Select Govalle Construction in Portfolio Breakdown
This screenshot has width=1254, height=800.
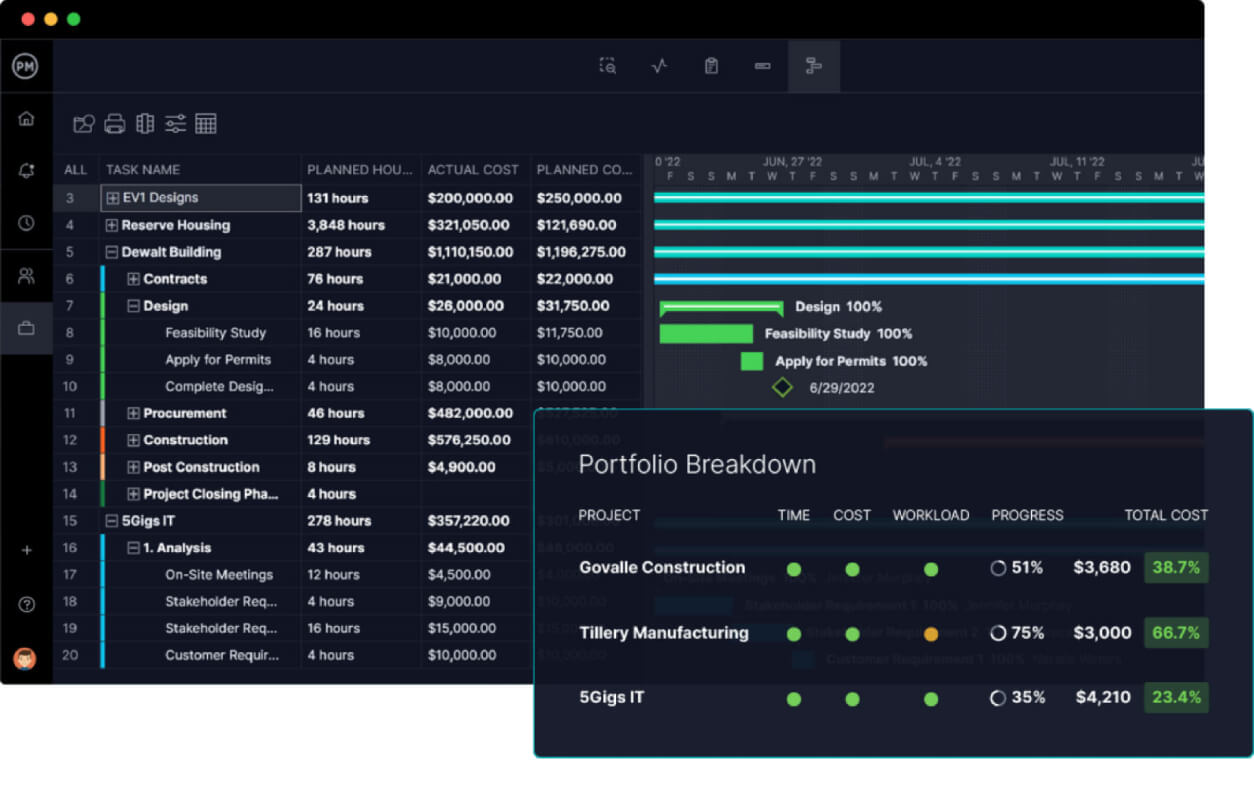pos(662,568)
